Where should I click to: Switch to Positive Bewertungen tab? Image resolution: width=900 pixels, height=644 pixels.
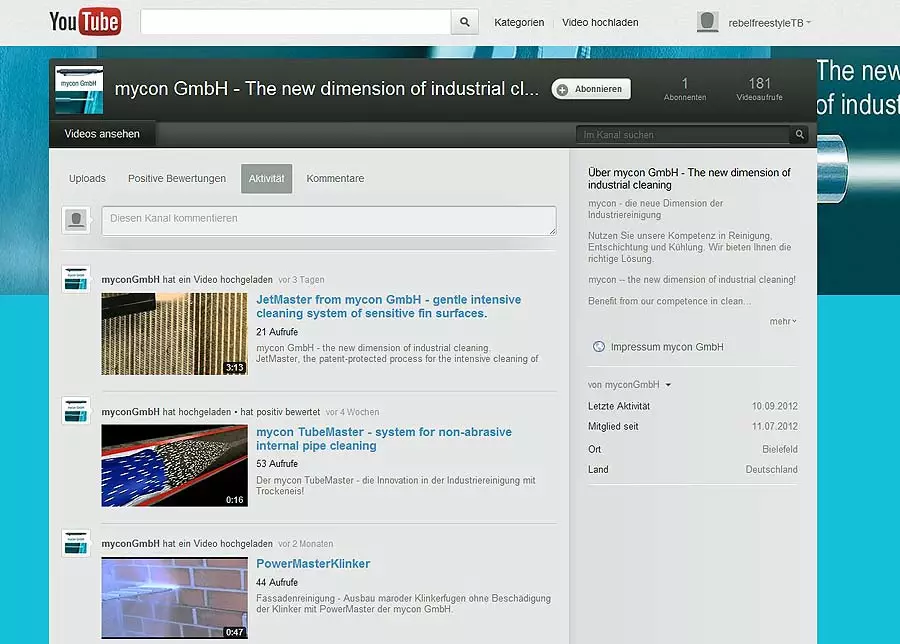(177, 179)
